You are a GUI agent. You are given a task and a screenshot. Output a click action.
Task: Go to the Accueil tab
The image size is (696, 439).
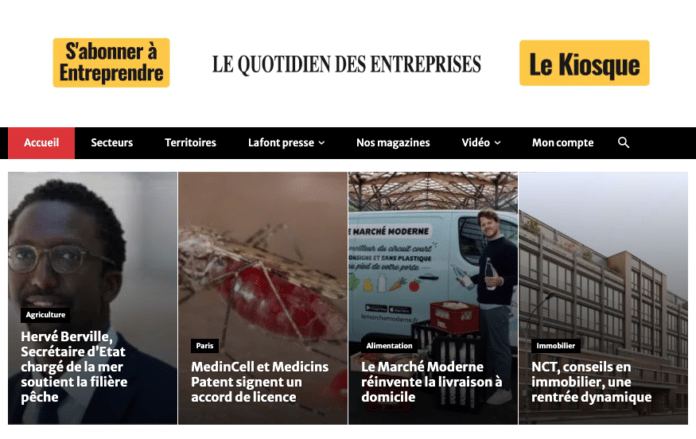pos(41,142)
